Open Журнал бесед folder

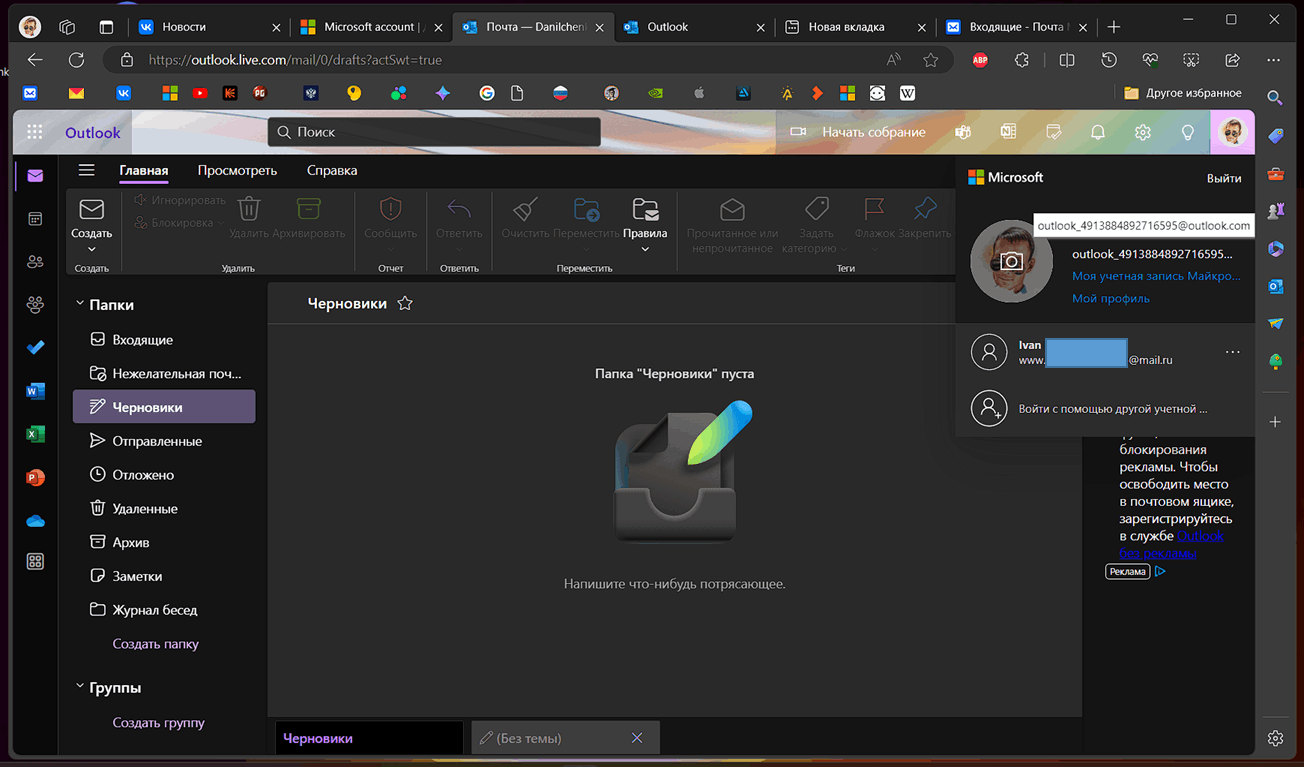(164, 610)
